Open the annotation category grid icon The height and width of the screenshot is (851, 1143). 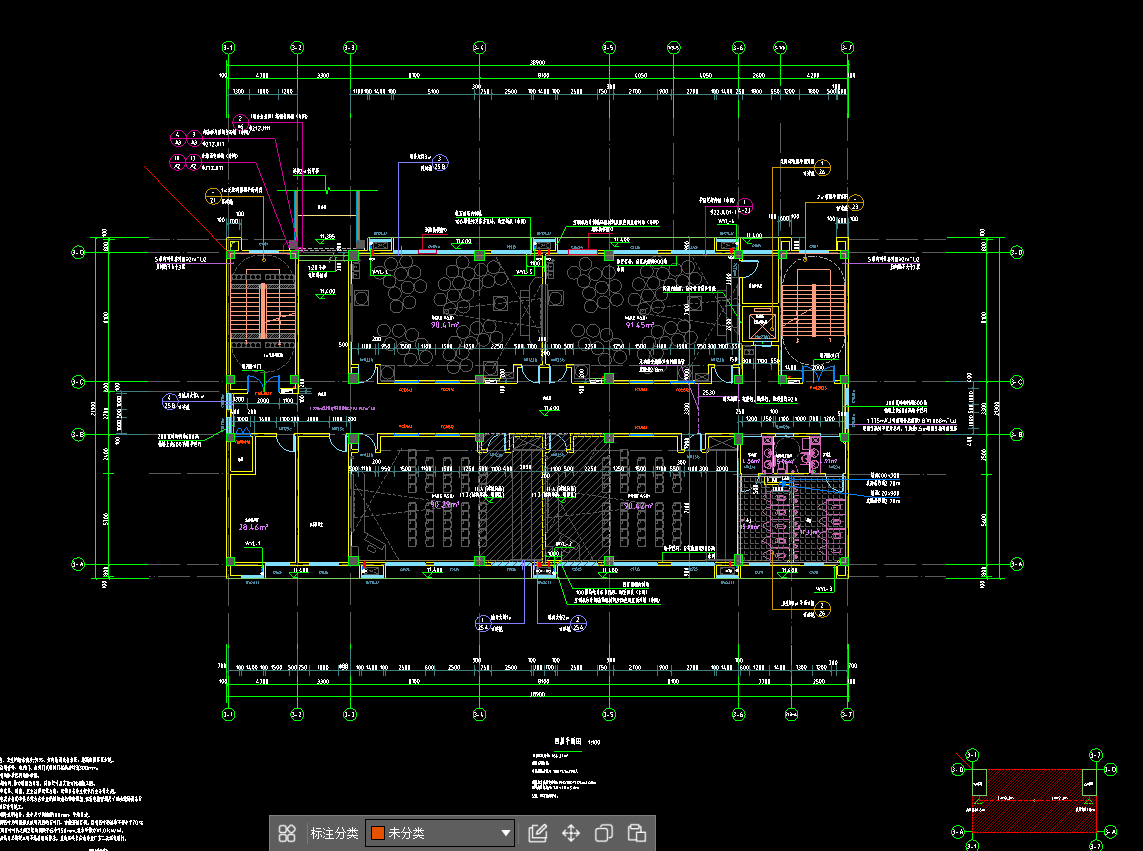287,833
